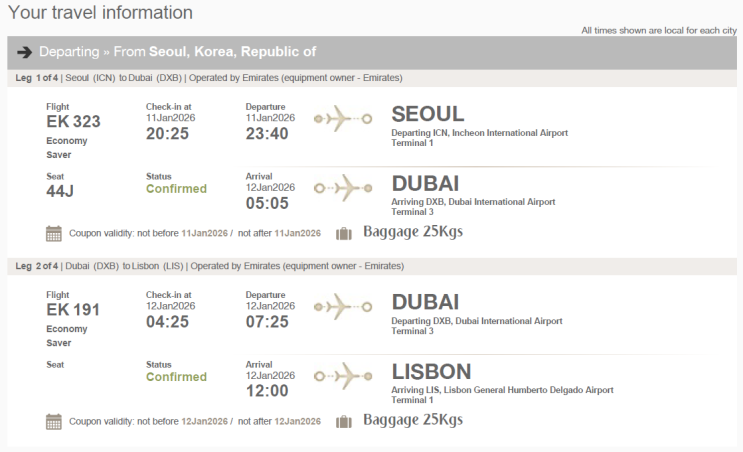Screen dimensions: 743x452
Task: Click flight number EK 323
Action: (73, 122)
